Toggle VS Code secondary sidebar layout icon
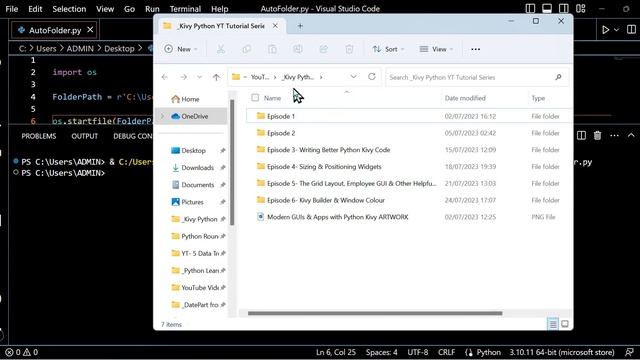Viewport: 640px width, 360px height. pos(564,9)
